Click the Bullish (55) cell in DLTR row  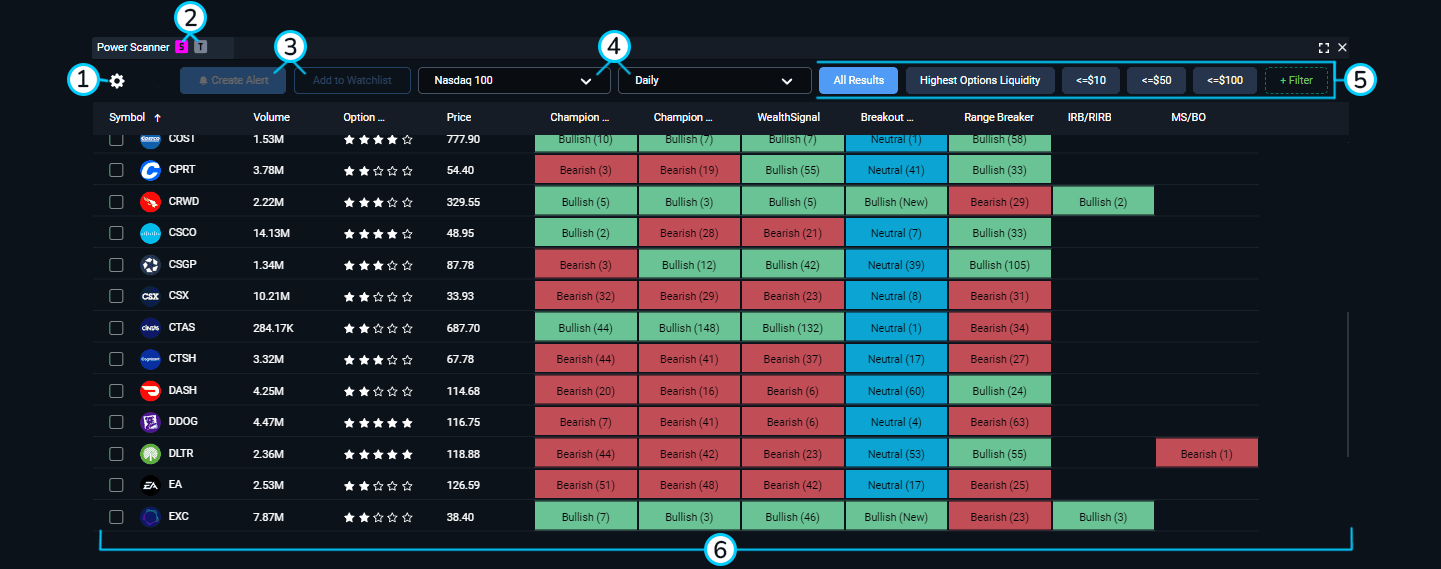coord(999,454)
